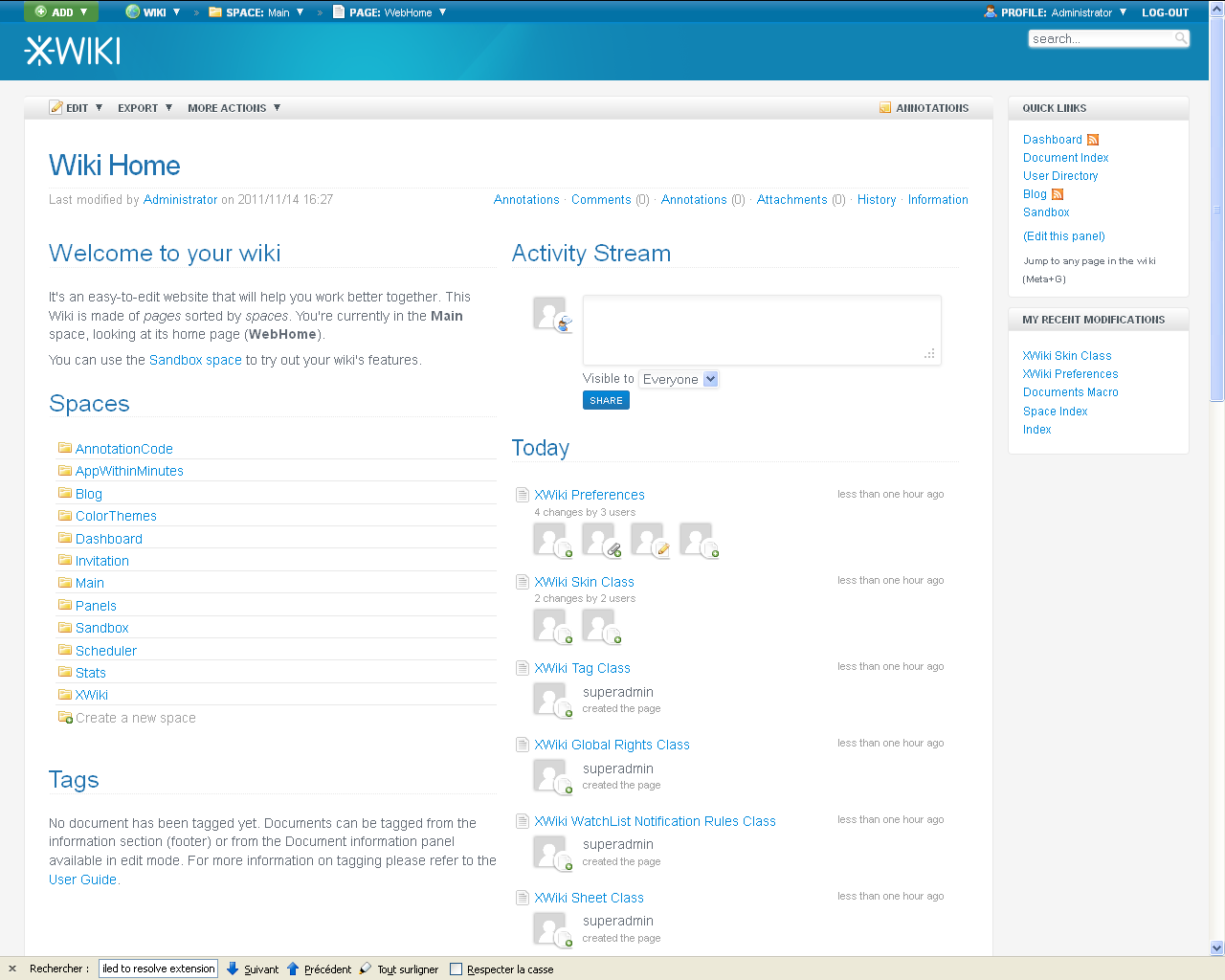Image resolution: width=1225 pixels, height=980 pixels.
Task: Open the Comments (0) tab link
Action: [x=610, y=200]
